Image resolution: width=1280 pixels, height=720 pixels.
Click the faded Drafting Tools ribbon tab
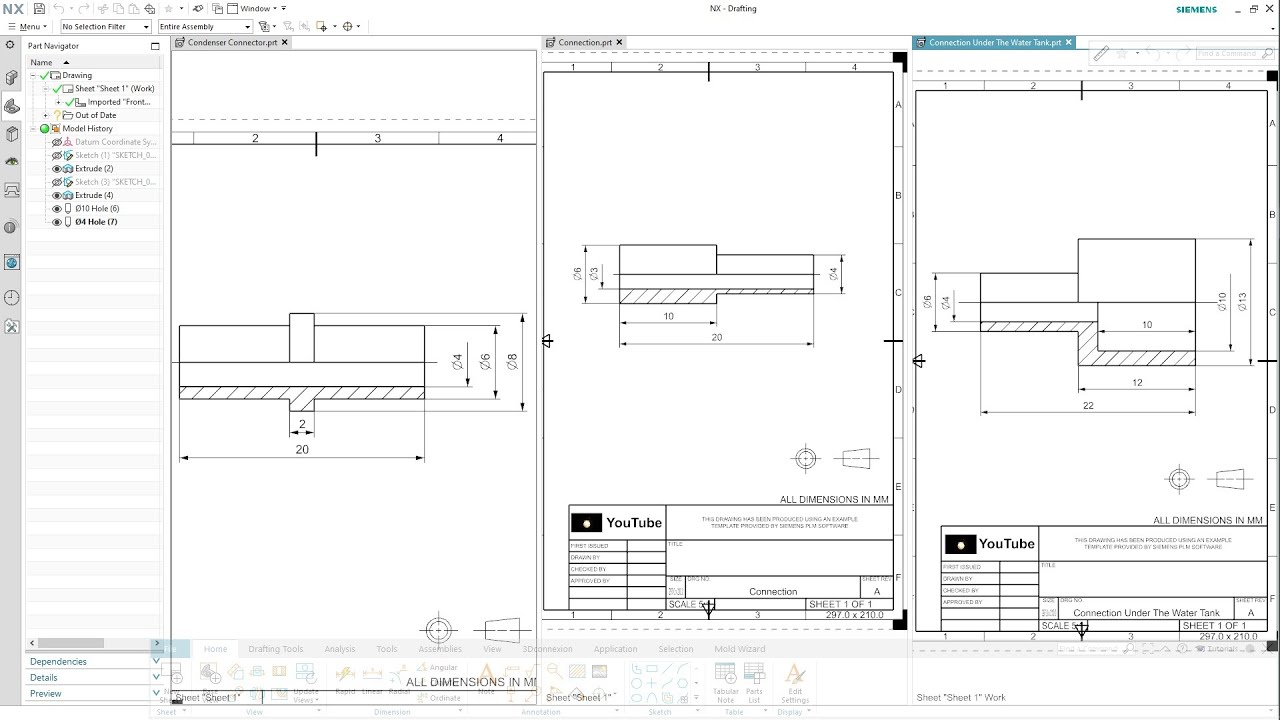click(x=275, y=649)
